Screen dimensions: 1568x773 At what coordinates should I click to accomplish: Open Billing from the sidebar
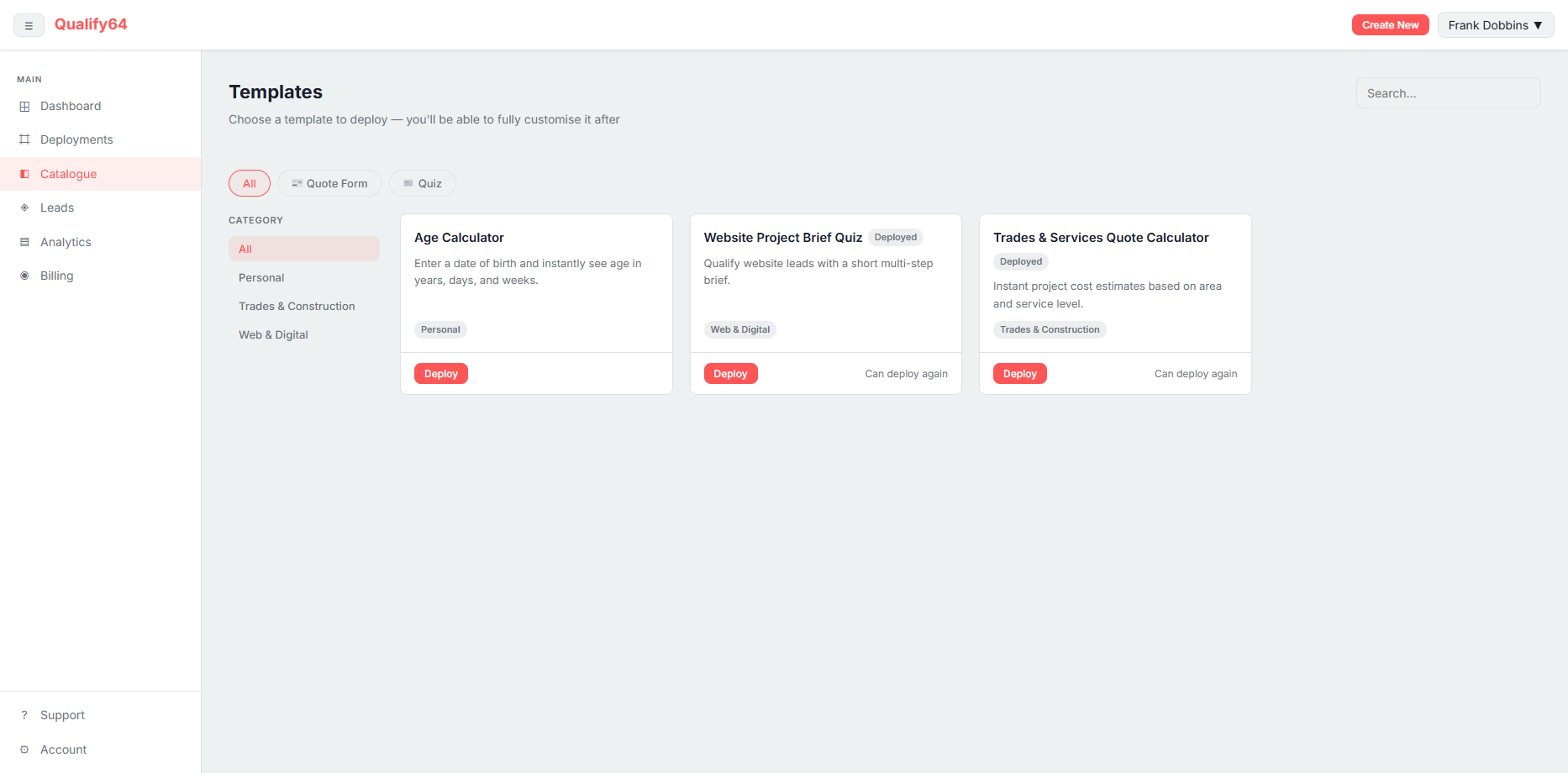click(x=101, y=276)
